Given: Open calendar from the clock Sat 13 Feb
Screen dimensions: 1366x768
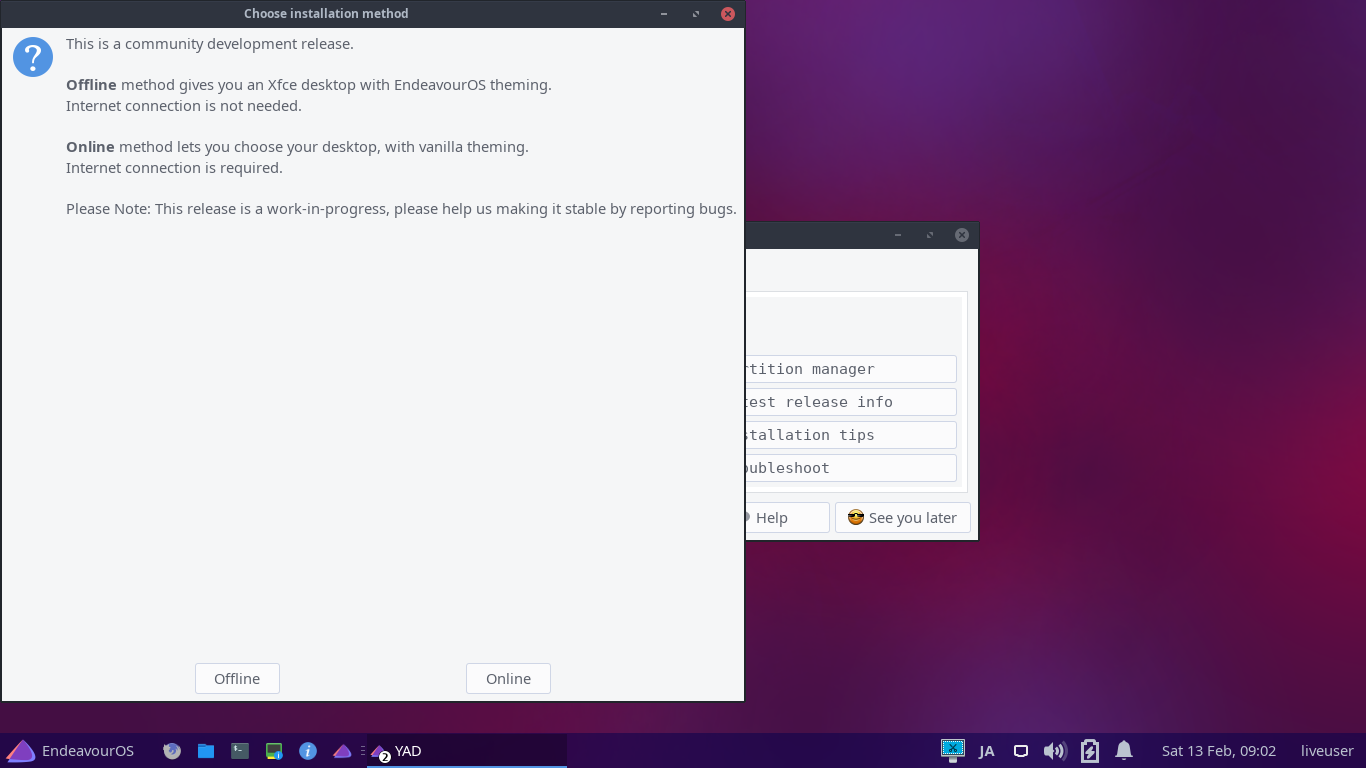Looking at the screenshot, I should click(1219, 751).
